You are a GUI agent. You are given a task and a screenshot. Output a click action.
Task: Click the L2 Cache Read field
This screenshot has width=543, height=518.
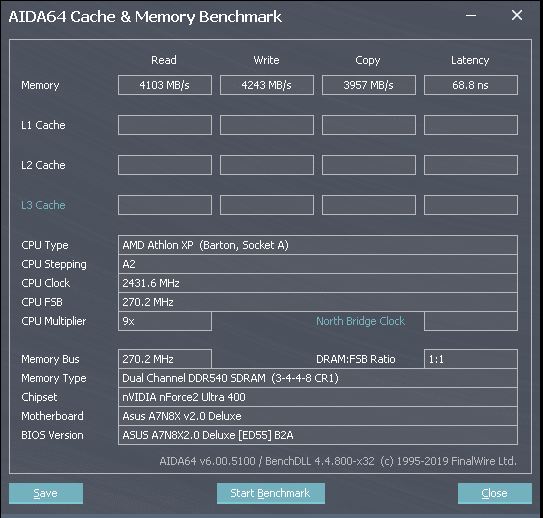[165, 165]
